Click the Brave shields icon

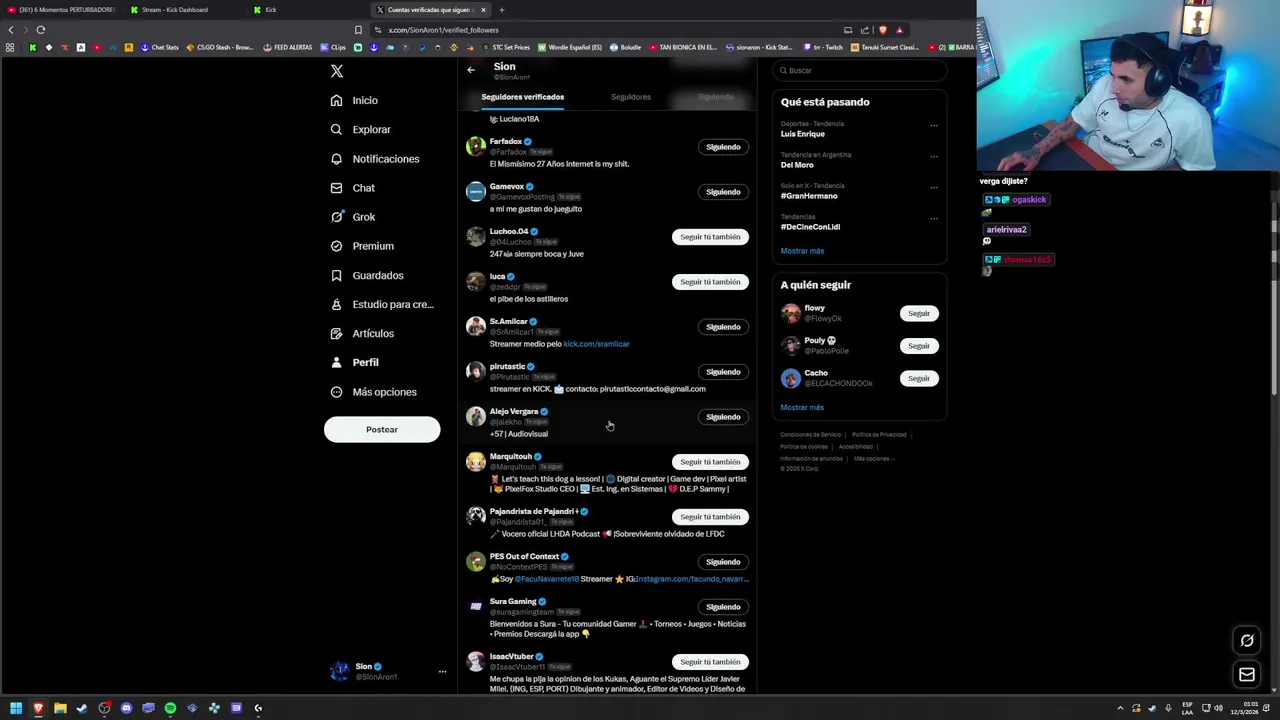click(x=882, y=30)
